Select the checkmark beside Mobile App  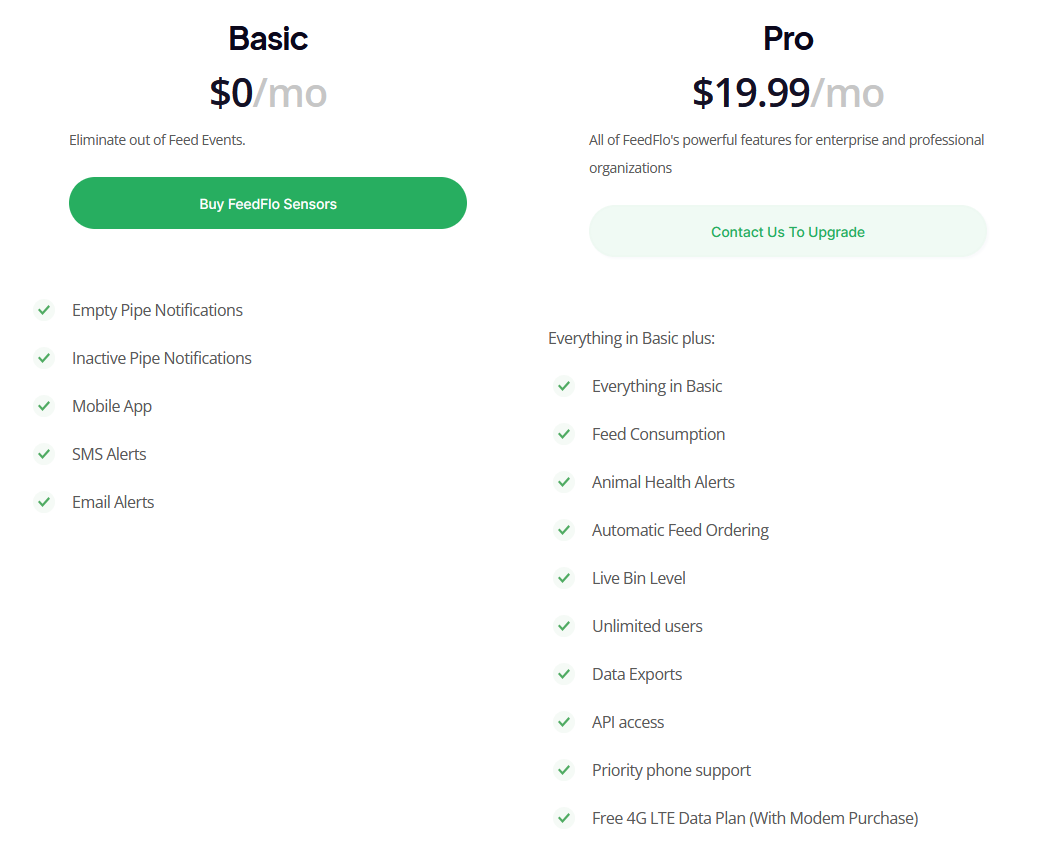(44, 406)
